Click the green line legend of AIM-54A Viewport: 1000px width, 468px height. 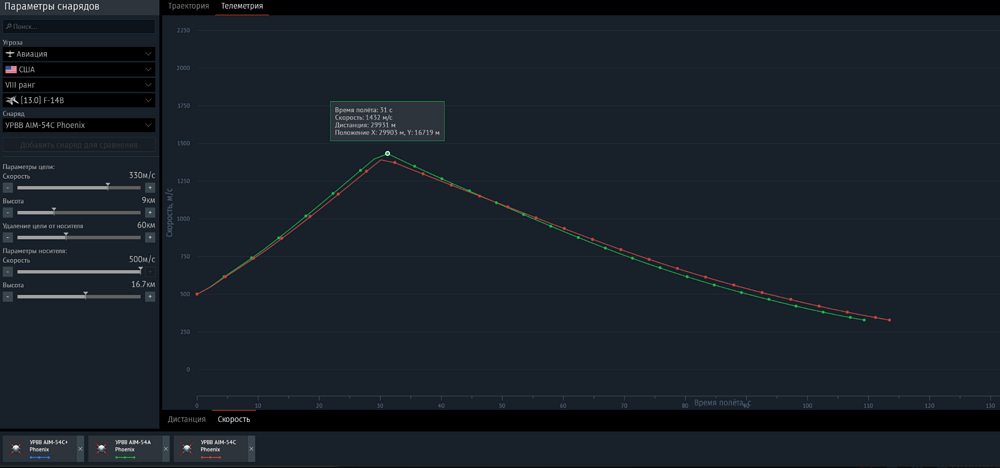point(125,458)
